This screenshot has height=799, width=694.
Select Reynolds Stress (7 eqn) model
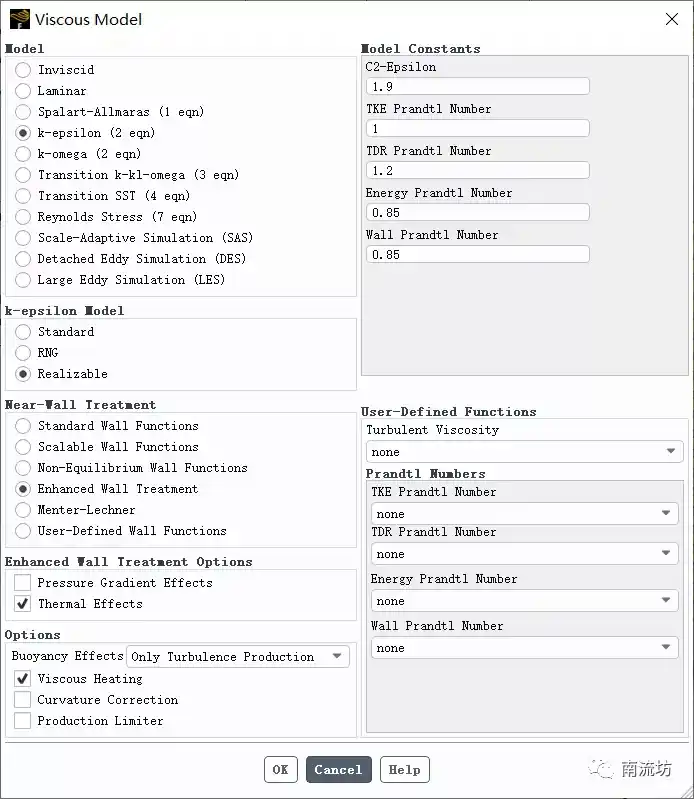23,217
